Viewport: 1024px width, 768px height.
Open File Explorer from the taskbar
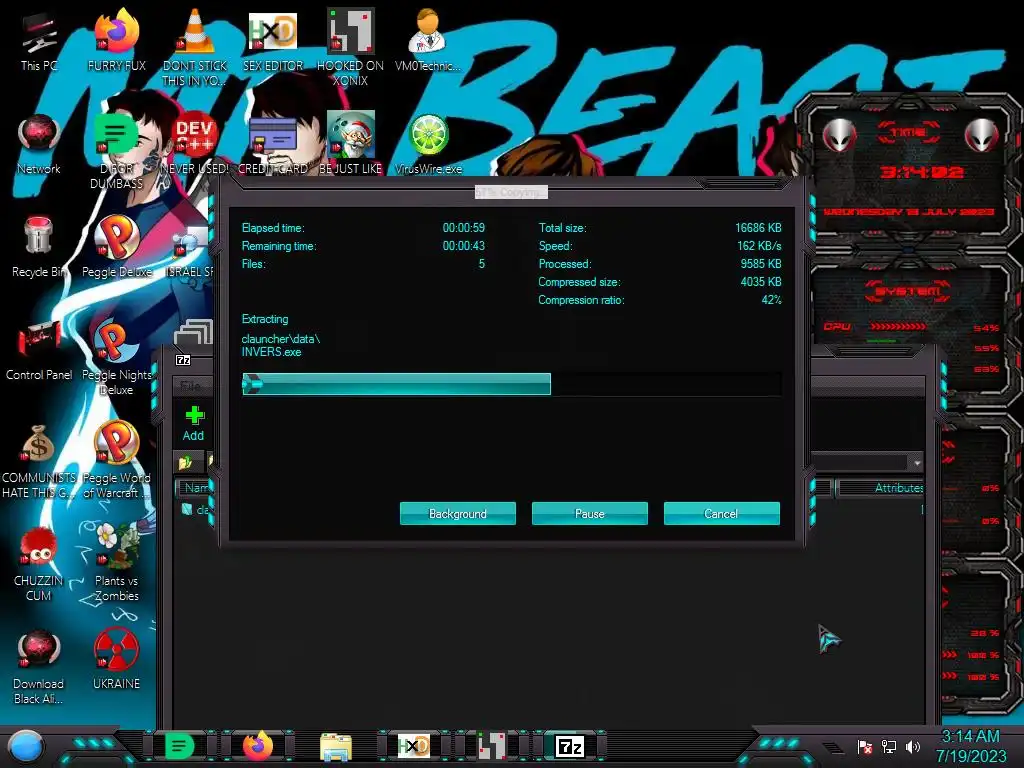pyautogui.click(x=336, y=747)
